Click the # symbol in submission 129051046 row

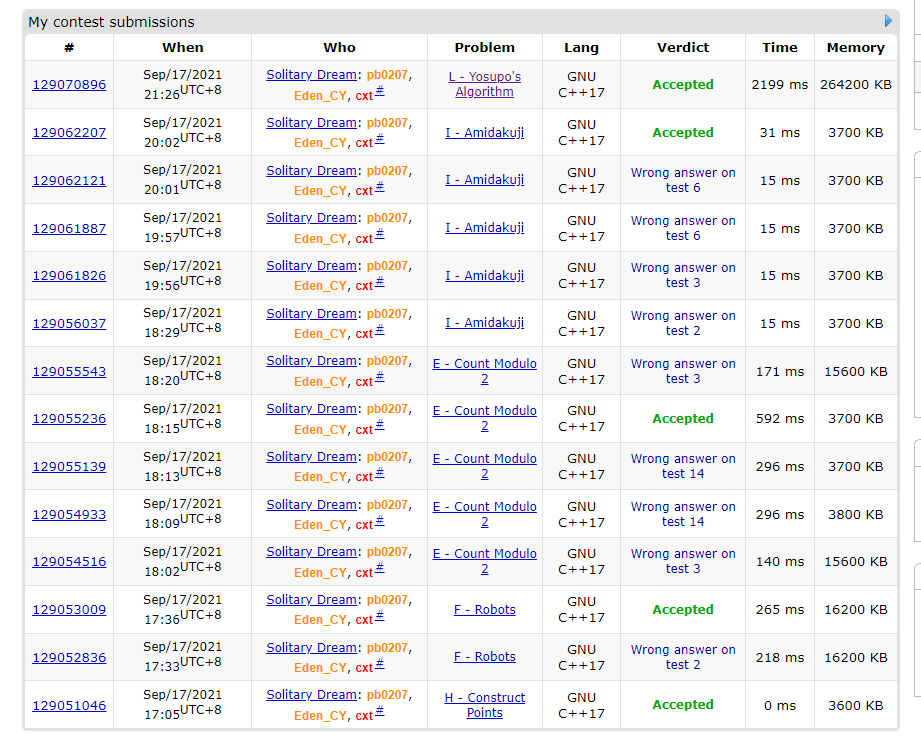(379, 712)
